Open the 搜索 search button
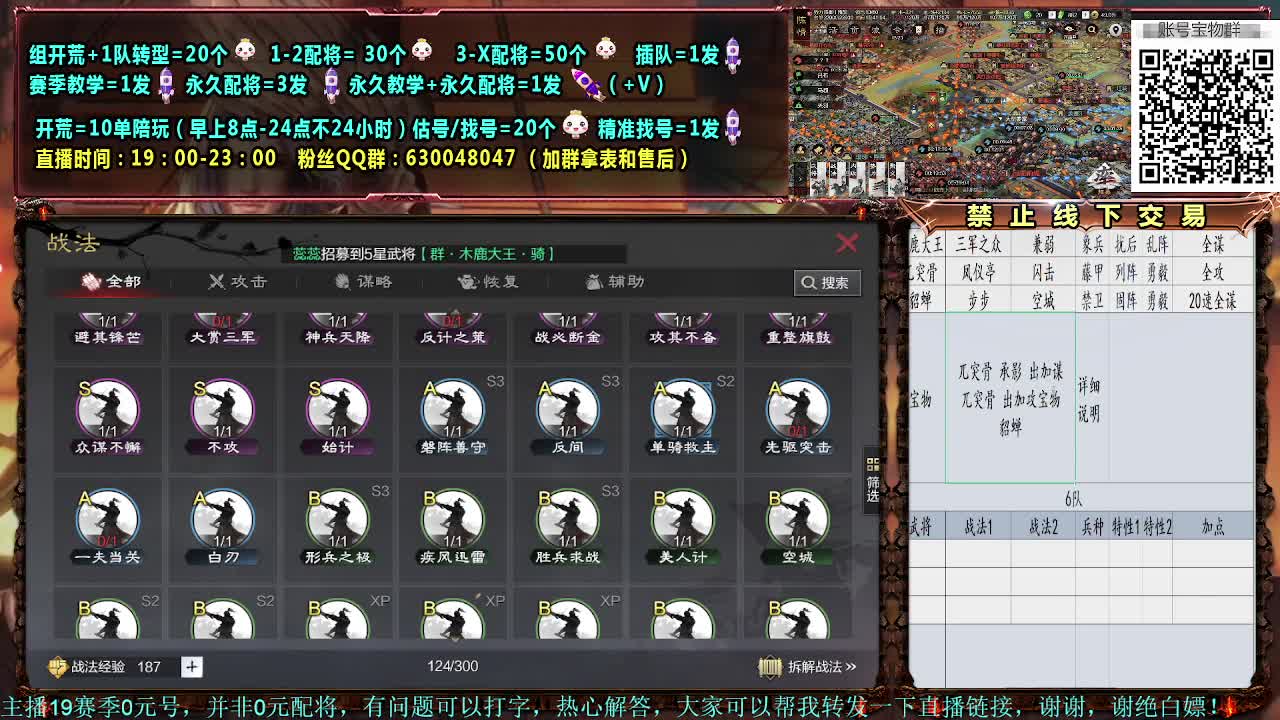This screenshot has height=720, width=1280. coord(827,283)
